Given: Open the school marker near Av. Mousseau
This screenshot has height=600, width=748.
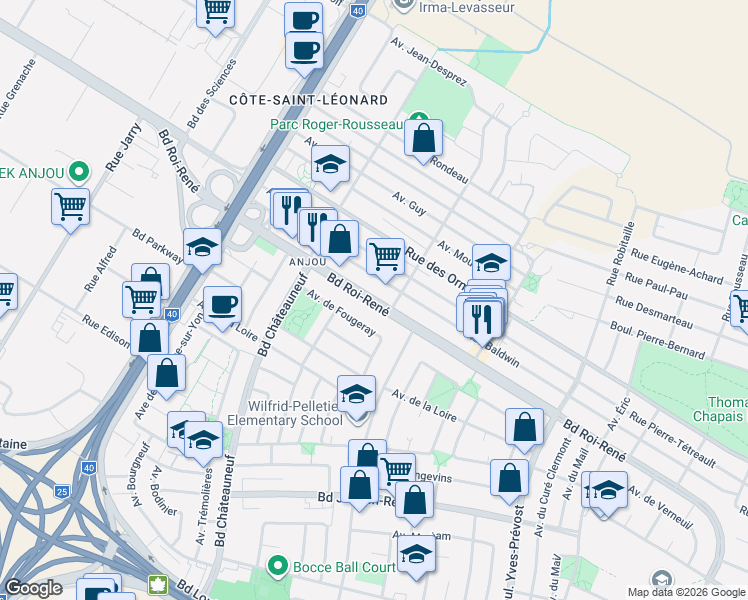Looking at the screenshot, I should click(x=491, y=263).
